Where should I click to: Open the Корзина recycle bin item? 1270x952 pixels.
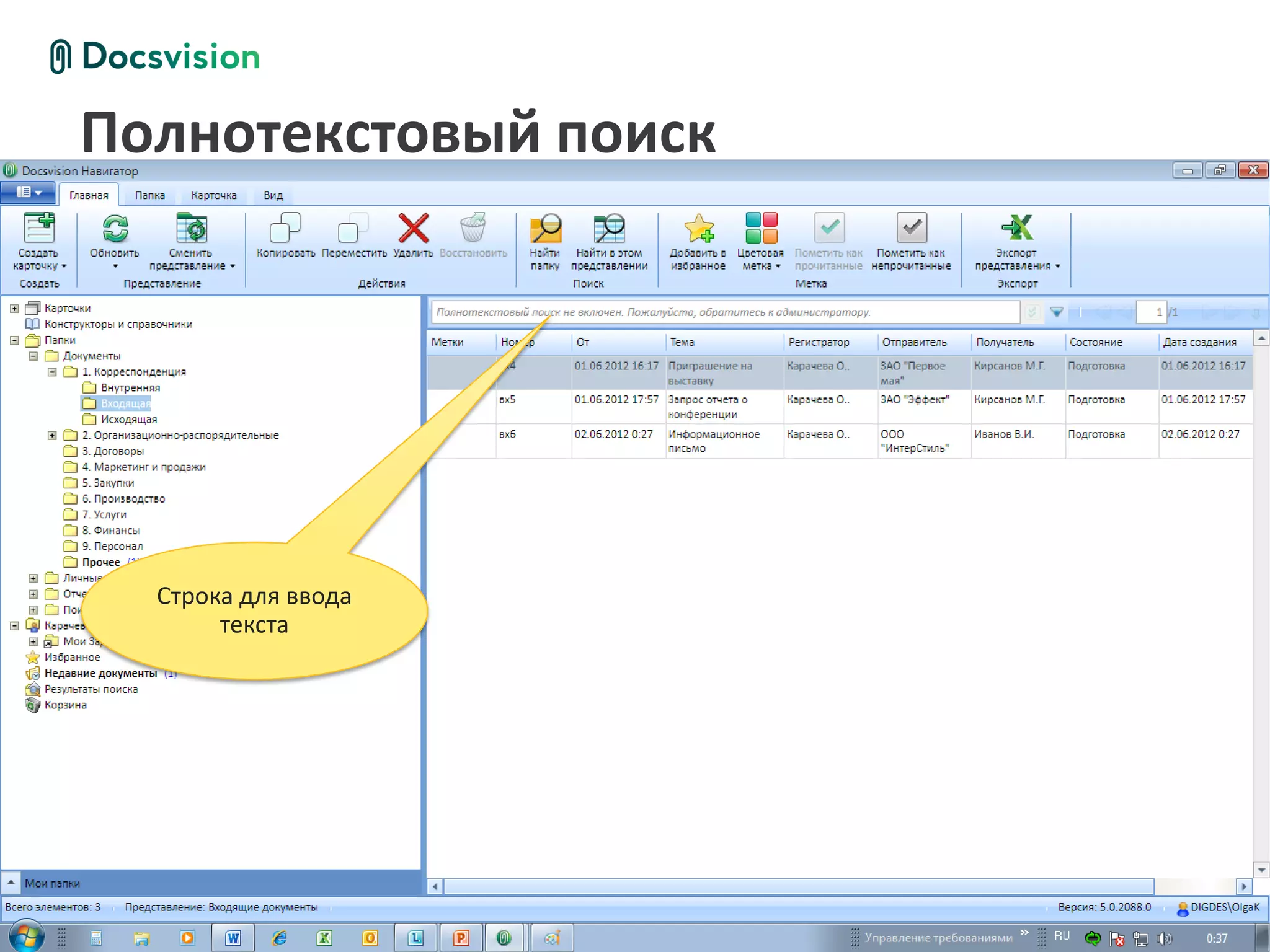coord(65,705)
